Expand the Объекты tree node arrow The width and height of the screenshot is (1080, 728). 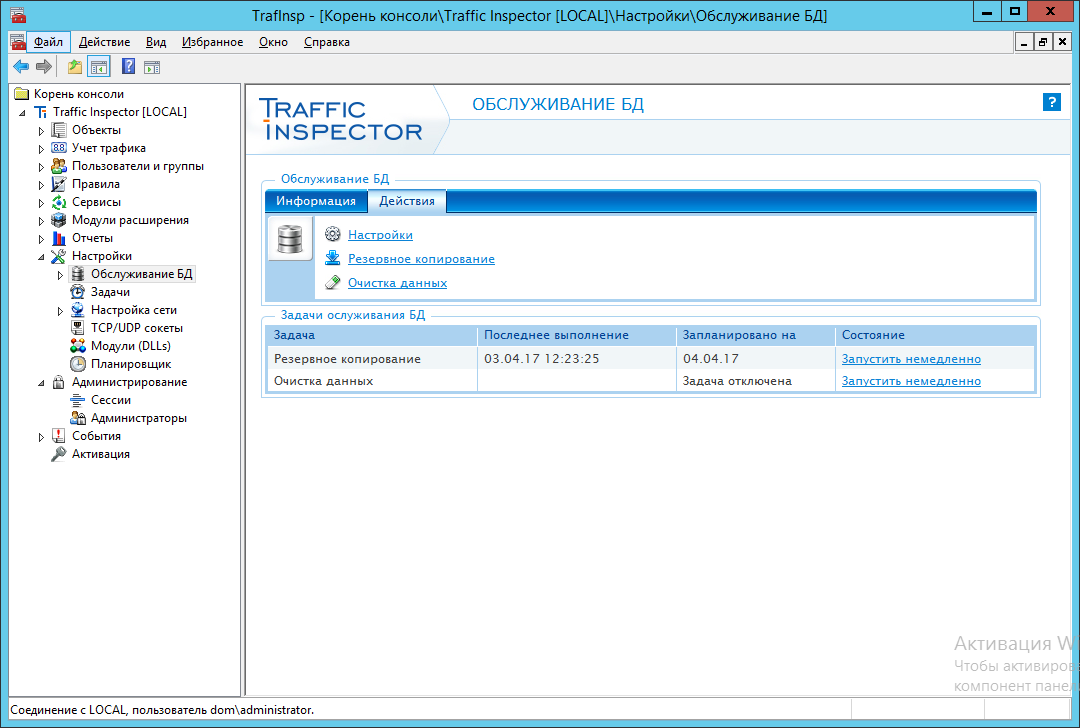coord(41,131)
